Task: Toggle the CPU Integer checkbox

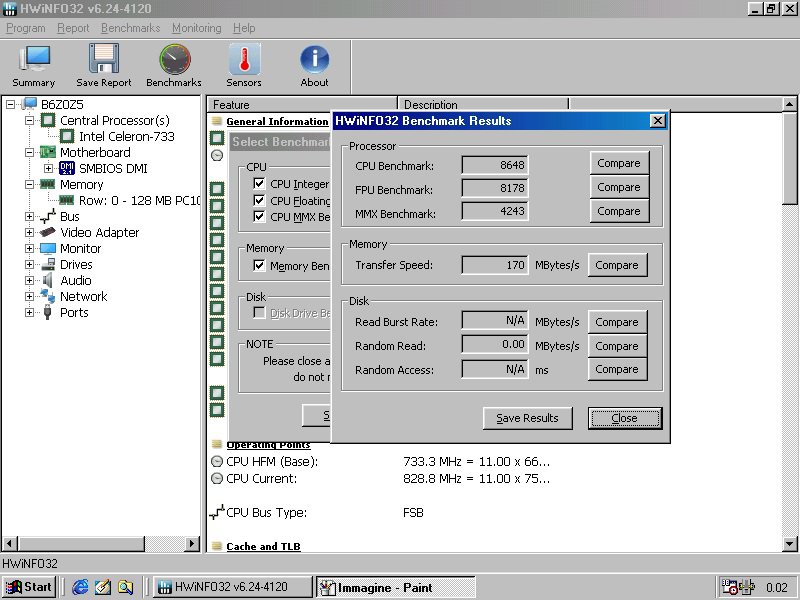Action: pyautogui.click(x=259, y=184)
